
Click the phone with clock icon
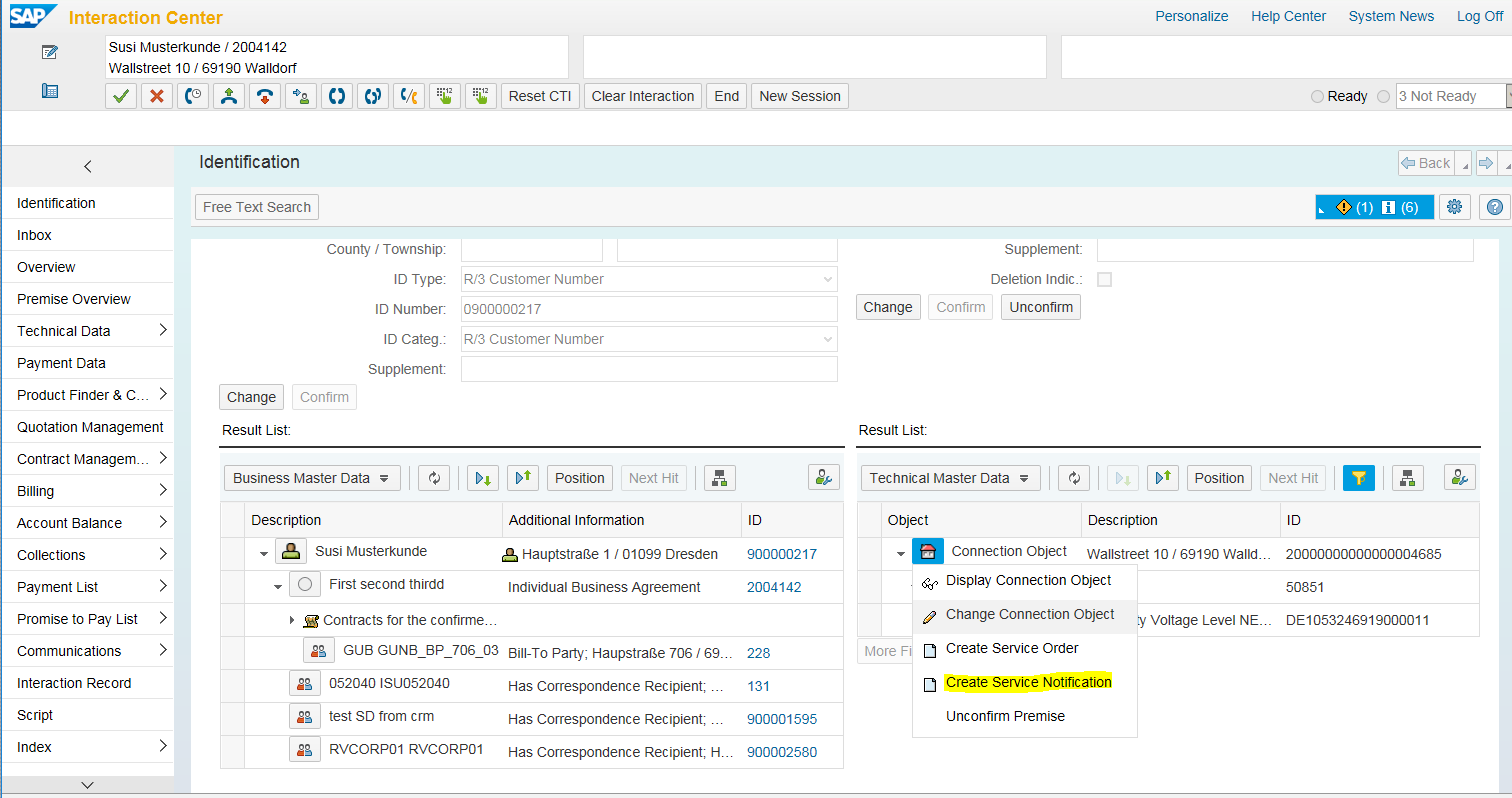(193, 96)
